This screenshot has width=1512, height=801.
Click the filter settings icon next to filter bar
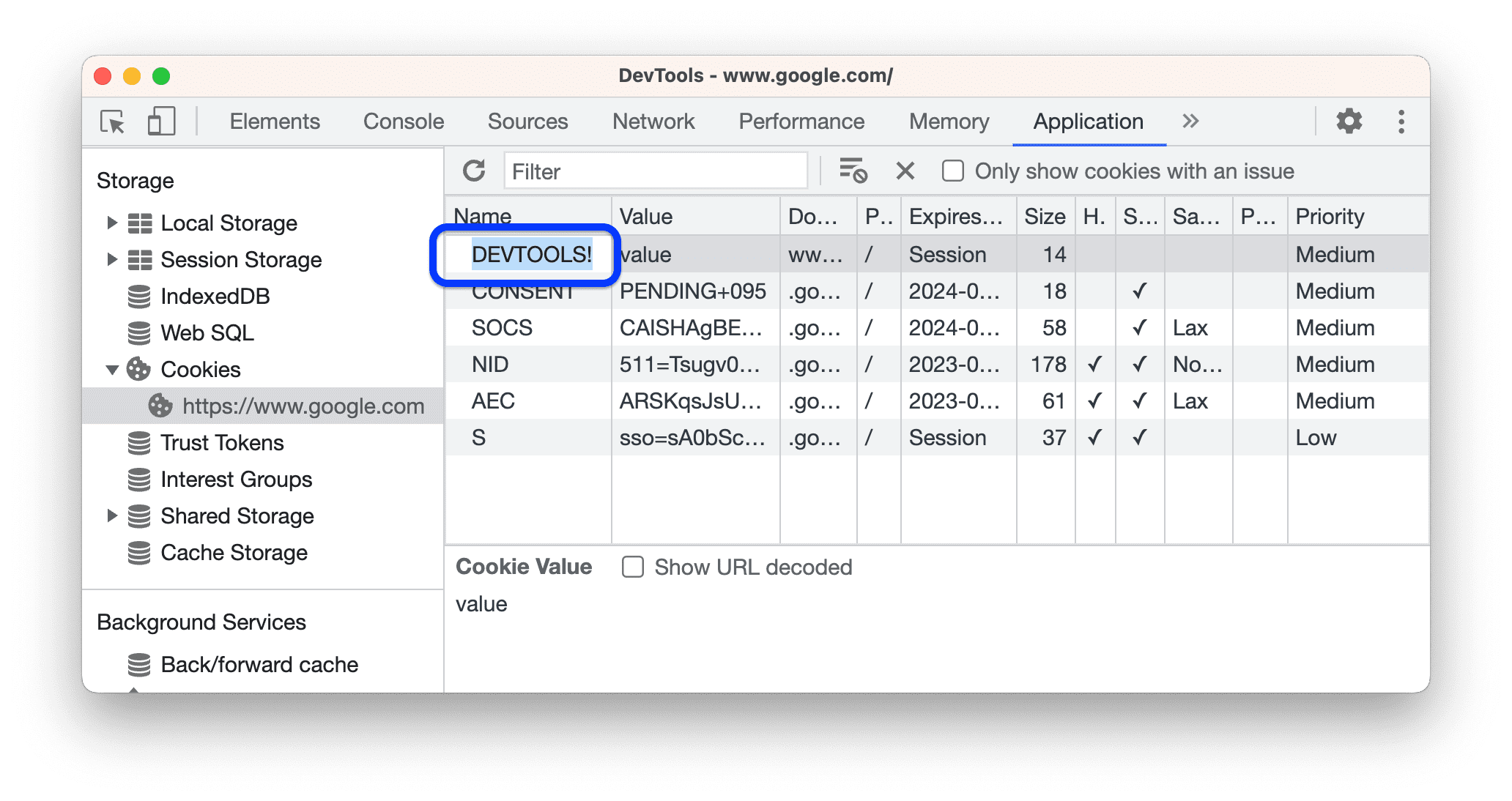[852, 171]
